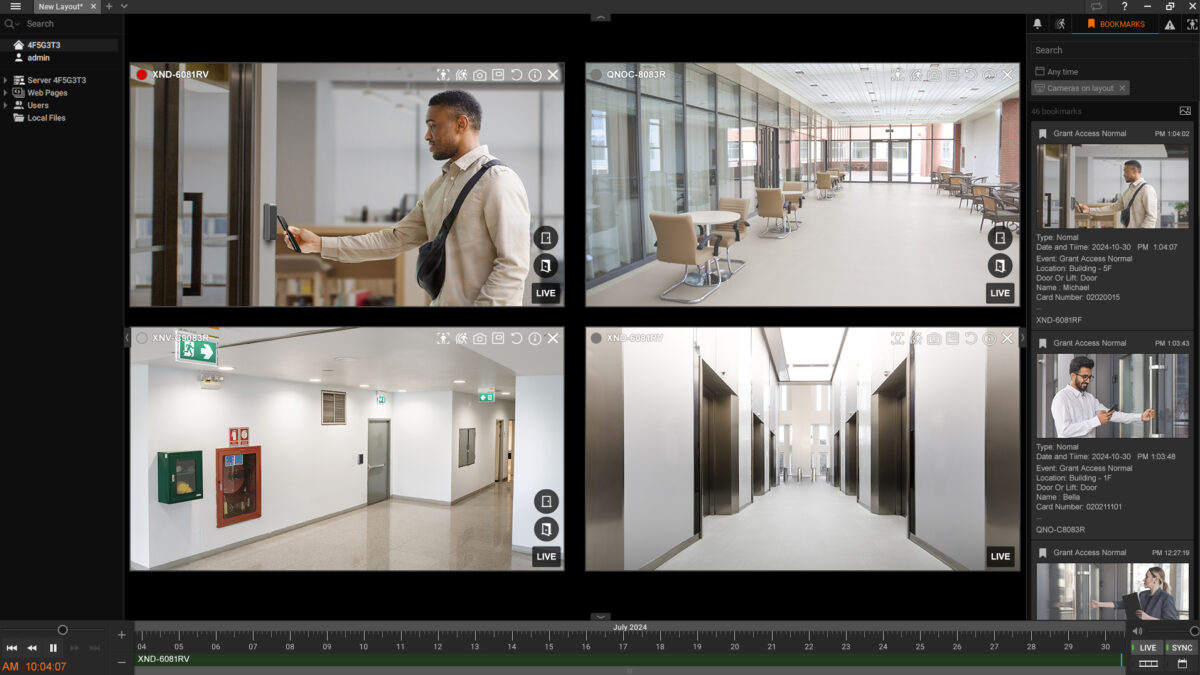Take a snapshot from the XND-6081RV camera tile

[x=482, y=73]
